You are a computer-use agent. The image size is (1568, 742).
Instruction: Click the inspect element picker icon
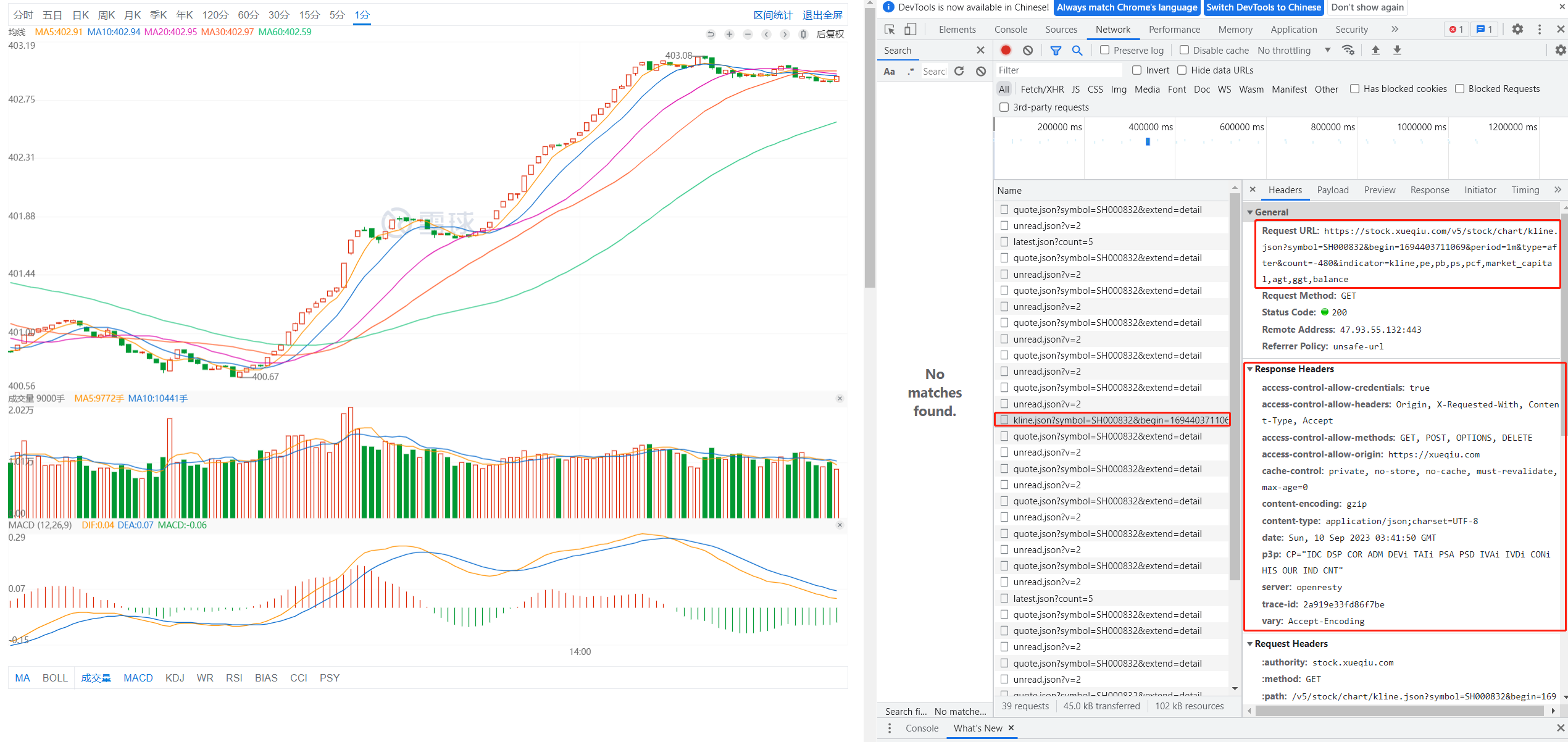click(890, 30)
